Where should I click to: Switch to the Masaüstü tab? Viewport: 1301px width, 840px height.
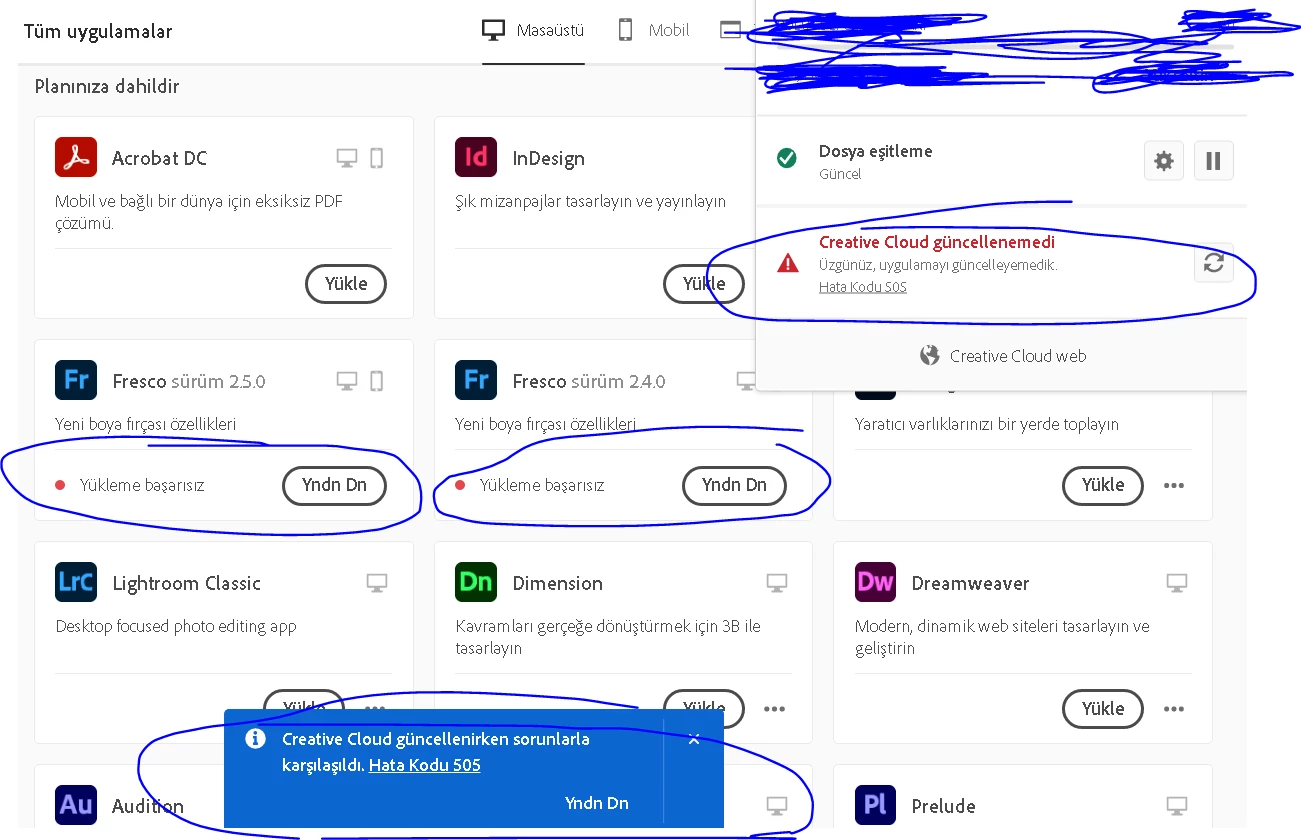[533, 30]
